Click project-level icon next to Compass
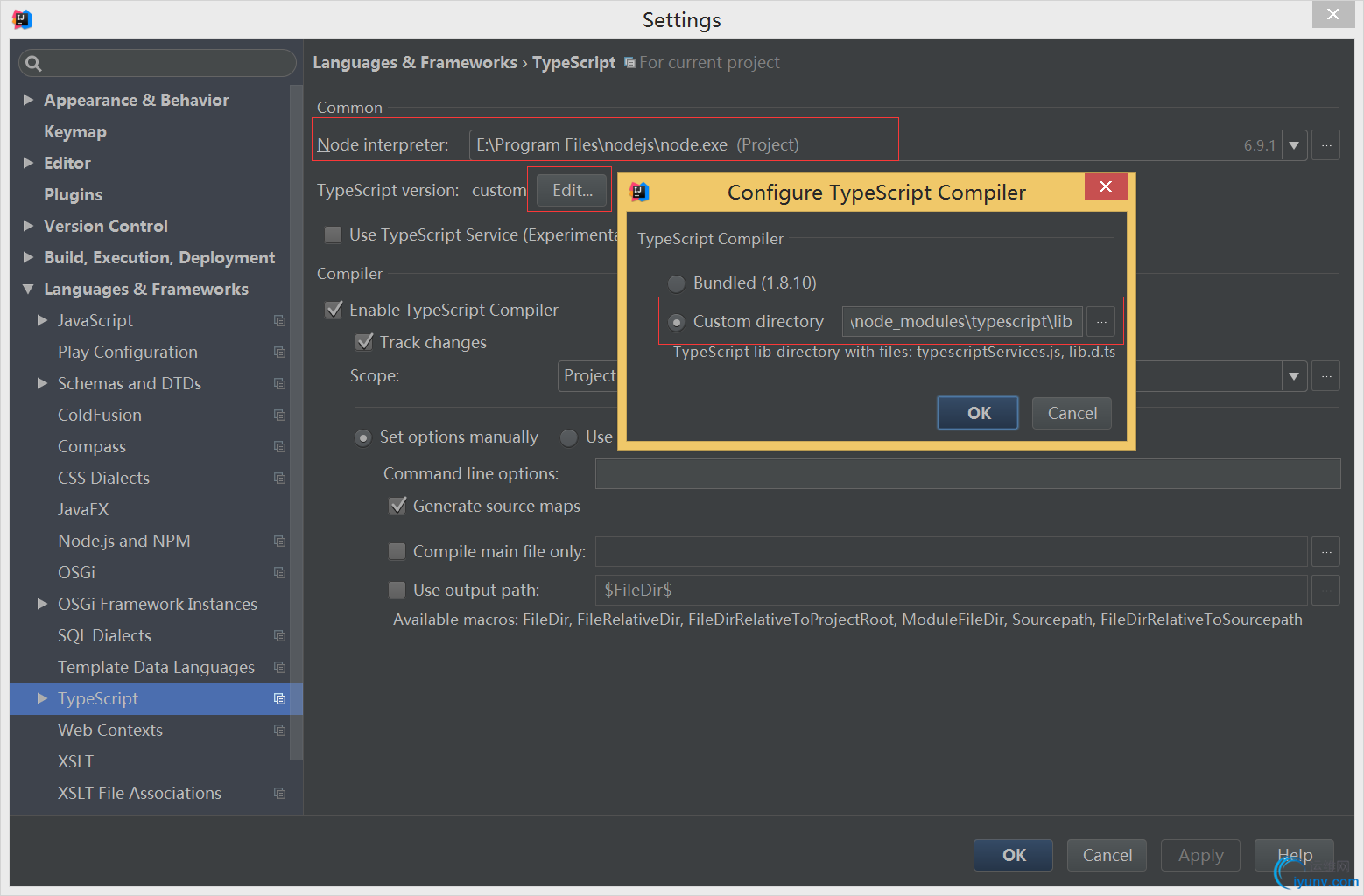The height and width of the screenshot is (896, 1364). [x=279, y=447]
